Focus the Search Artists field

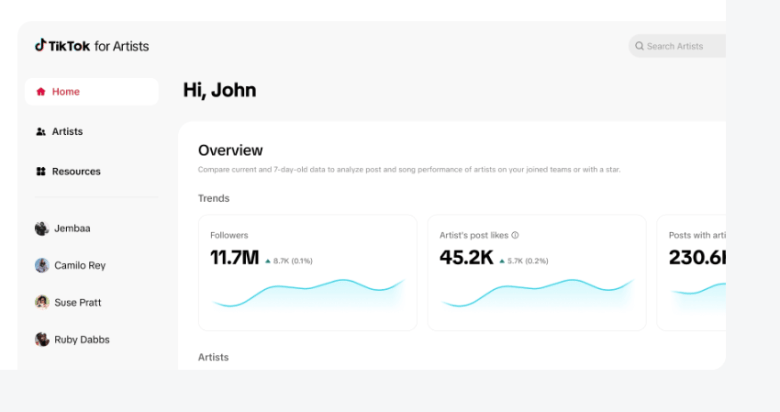coord(677,46)
